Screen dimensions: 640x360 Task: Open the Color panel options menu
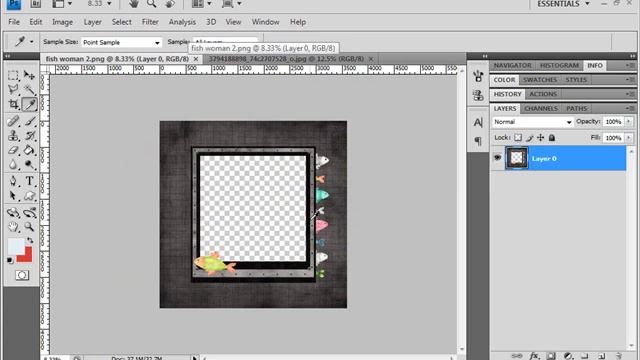[x=631, y=80]
